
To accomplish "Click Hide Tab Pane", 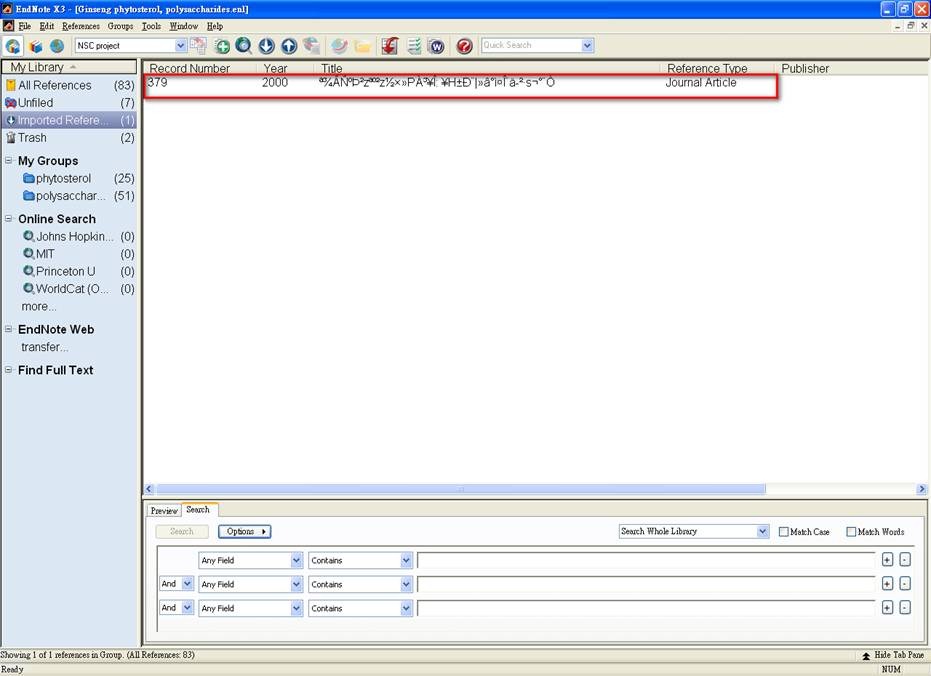I will pyautogui.click(x=892, y=655).
